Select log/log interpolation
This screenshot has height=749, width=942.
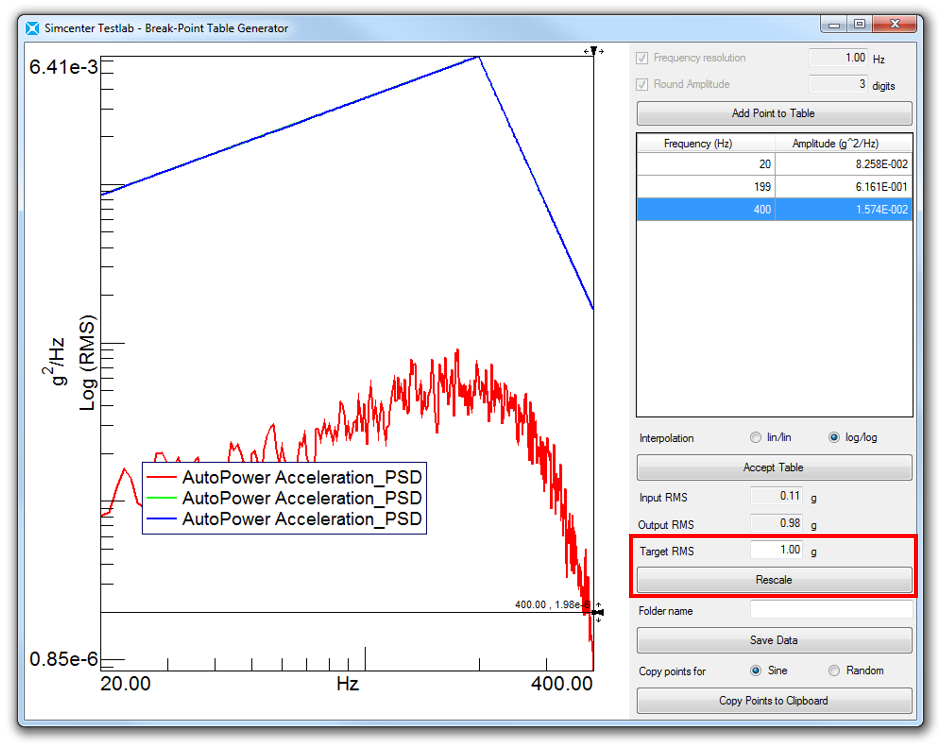pyautogui.click(x=834, y=438)
